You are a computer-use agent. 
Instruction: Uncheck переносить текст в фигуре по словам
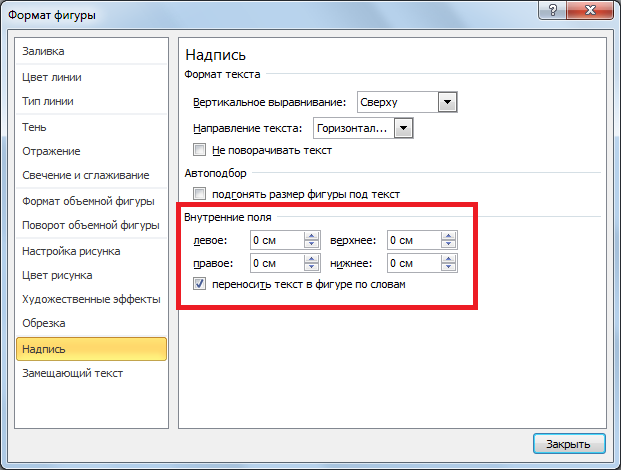(x=199, y=284)
